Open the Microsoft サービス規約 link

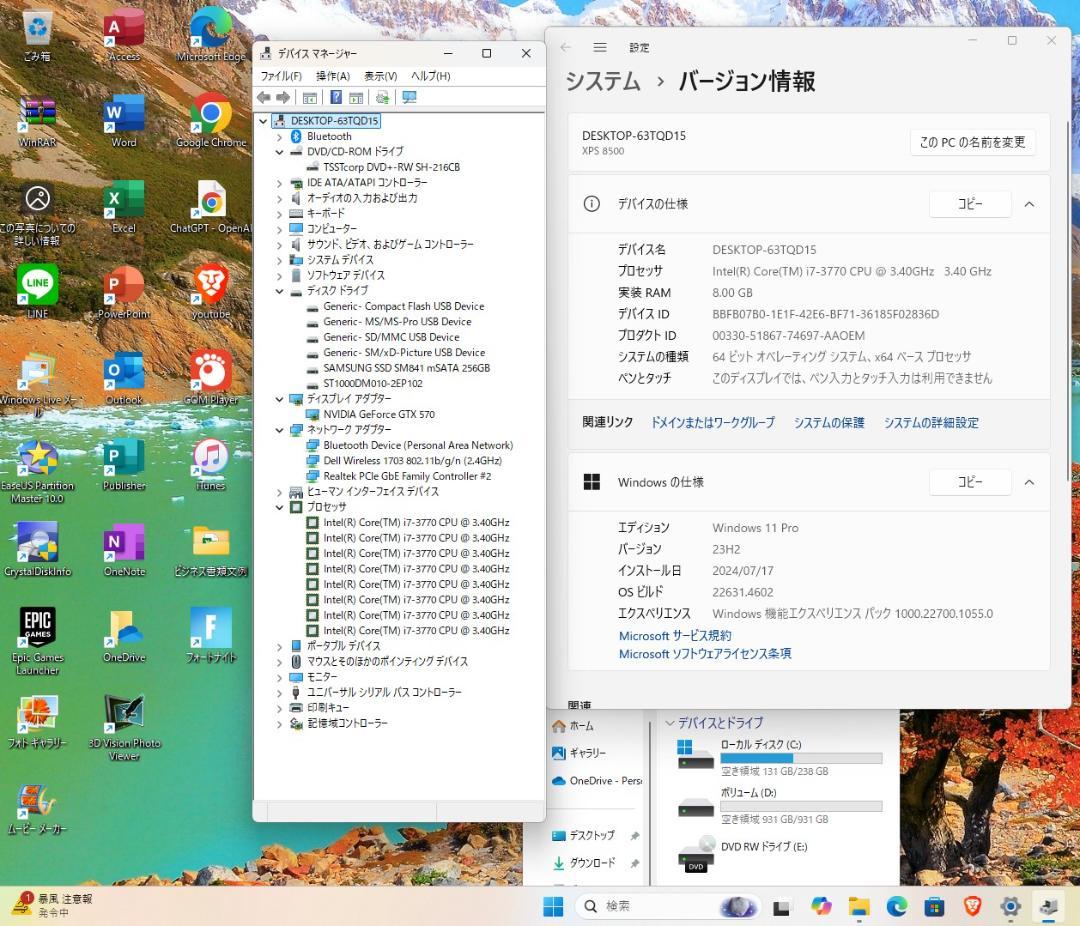pos(673,635)
